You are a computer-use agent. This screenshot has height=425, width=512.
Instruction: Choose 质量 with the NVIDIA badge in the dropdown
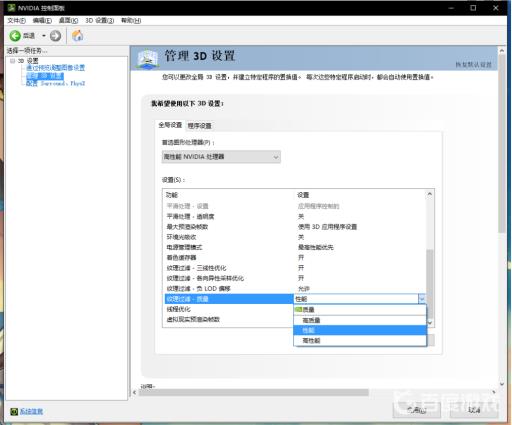coord(360,310)
